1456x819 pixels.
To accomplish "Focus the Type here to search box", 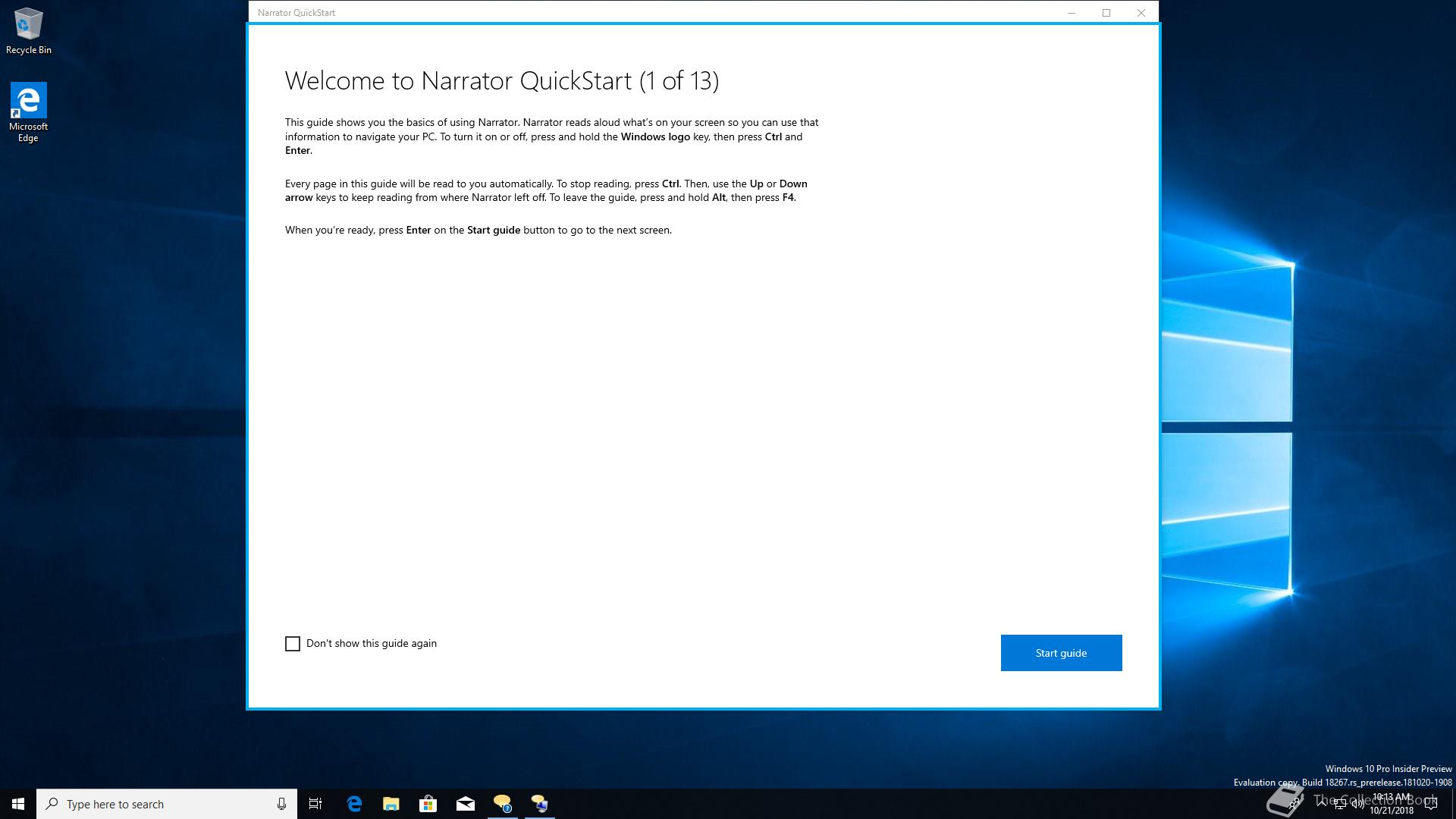I will [x=166, y=804].
